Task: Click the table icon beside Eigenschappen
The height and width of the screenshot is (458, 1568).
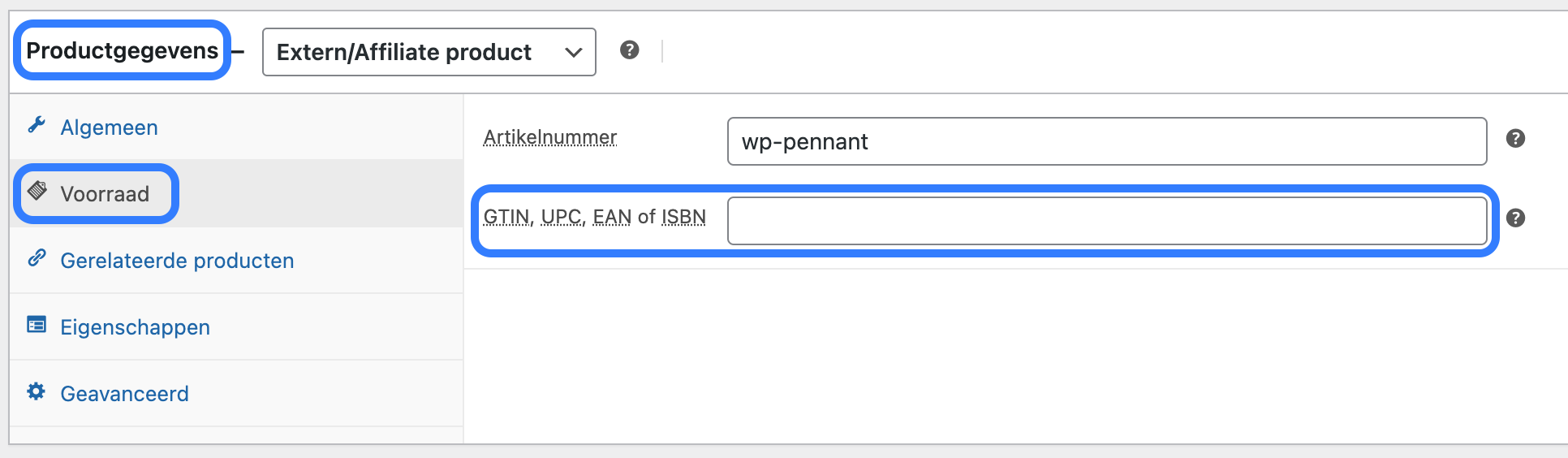Action: [37, 325]
